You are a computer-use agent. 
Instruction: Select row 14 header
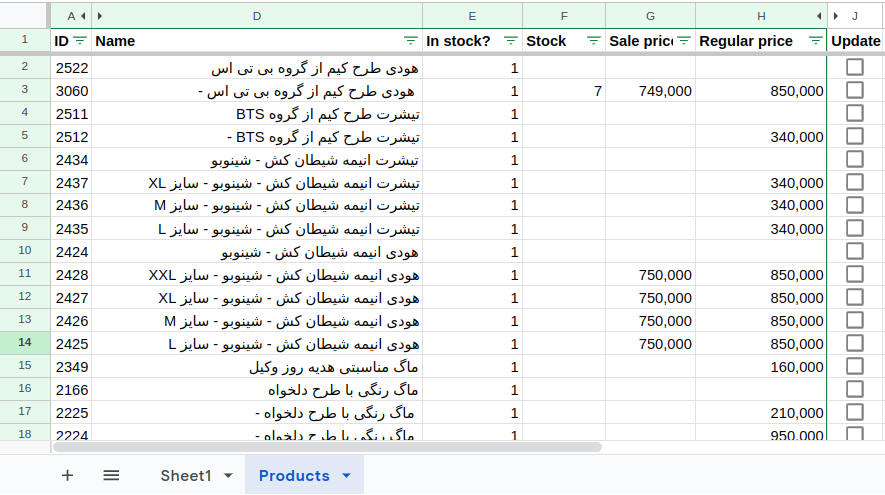tap(25, 343)
